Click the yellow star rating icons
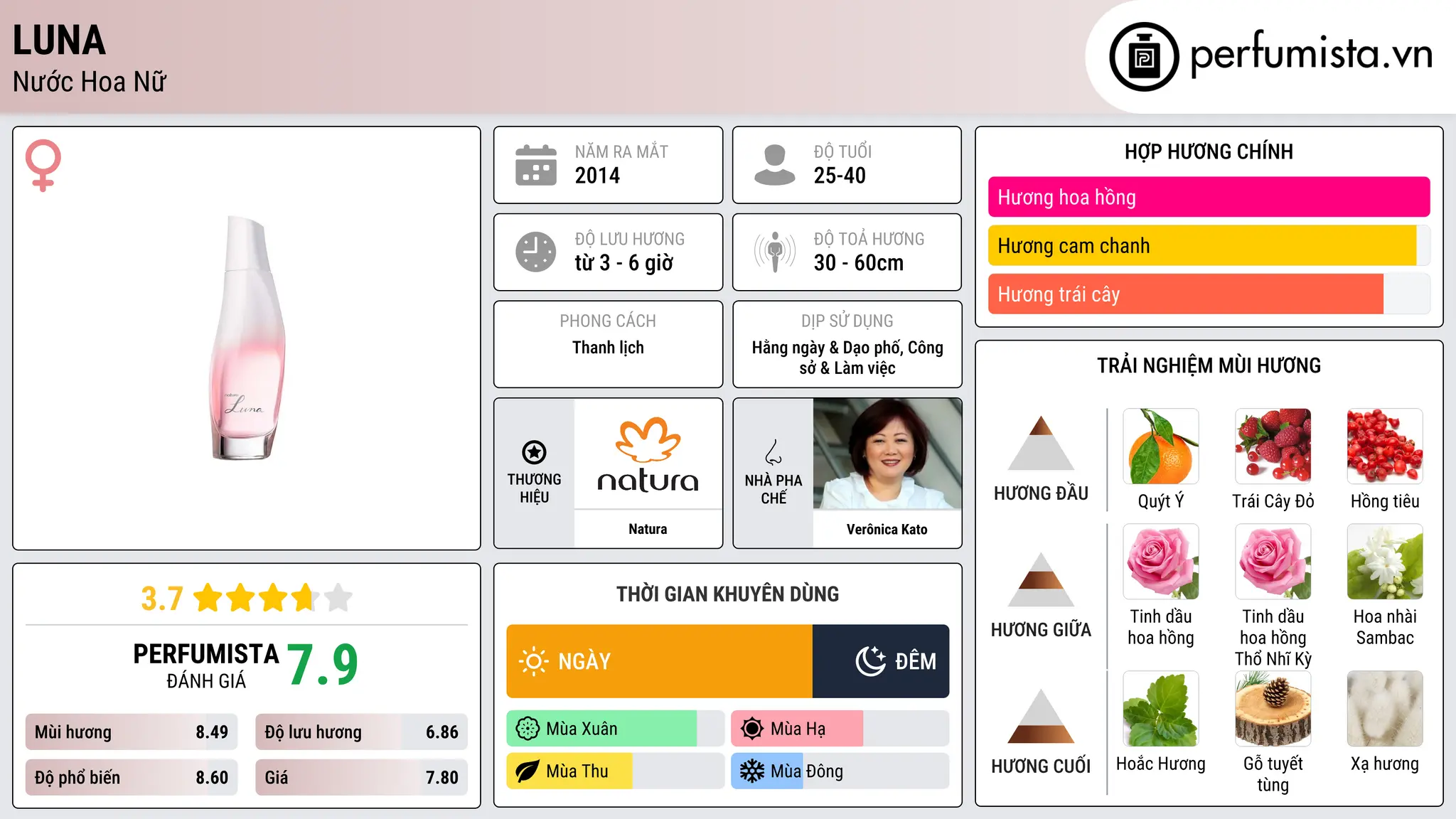1456x819 pixels. tap(273, 598)
